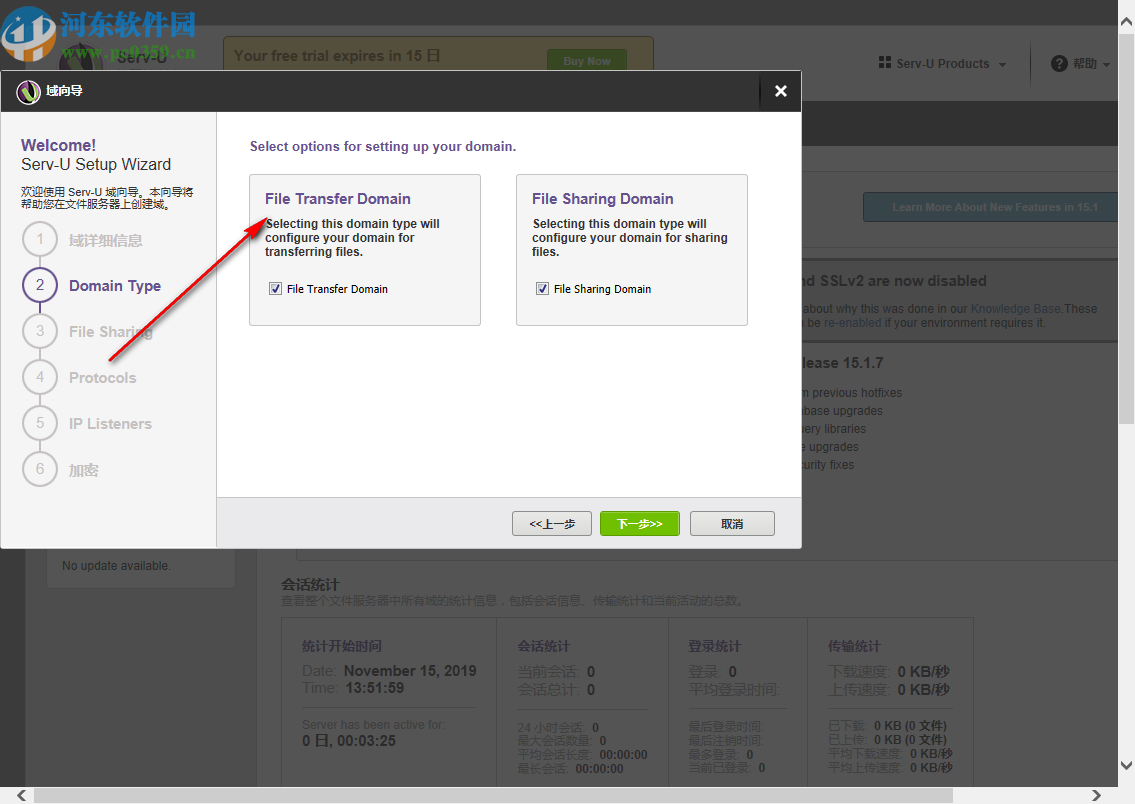The height and width of the screenshot is (804, 1135).
Task: Click the 域详细信息 step label
Action: [105, 240]
